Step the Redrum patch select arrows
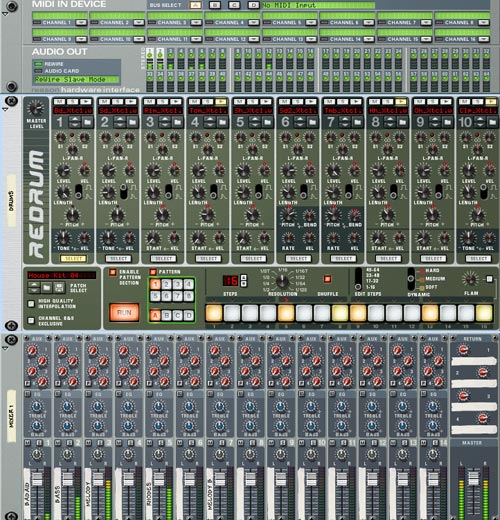 34,287
